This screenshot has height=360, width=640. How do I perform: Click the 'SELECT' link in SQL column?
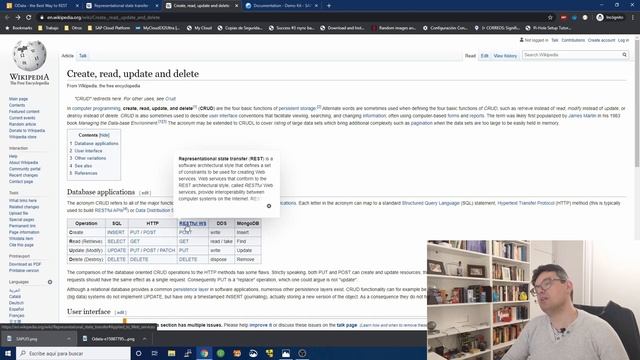pos(116,242)
